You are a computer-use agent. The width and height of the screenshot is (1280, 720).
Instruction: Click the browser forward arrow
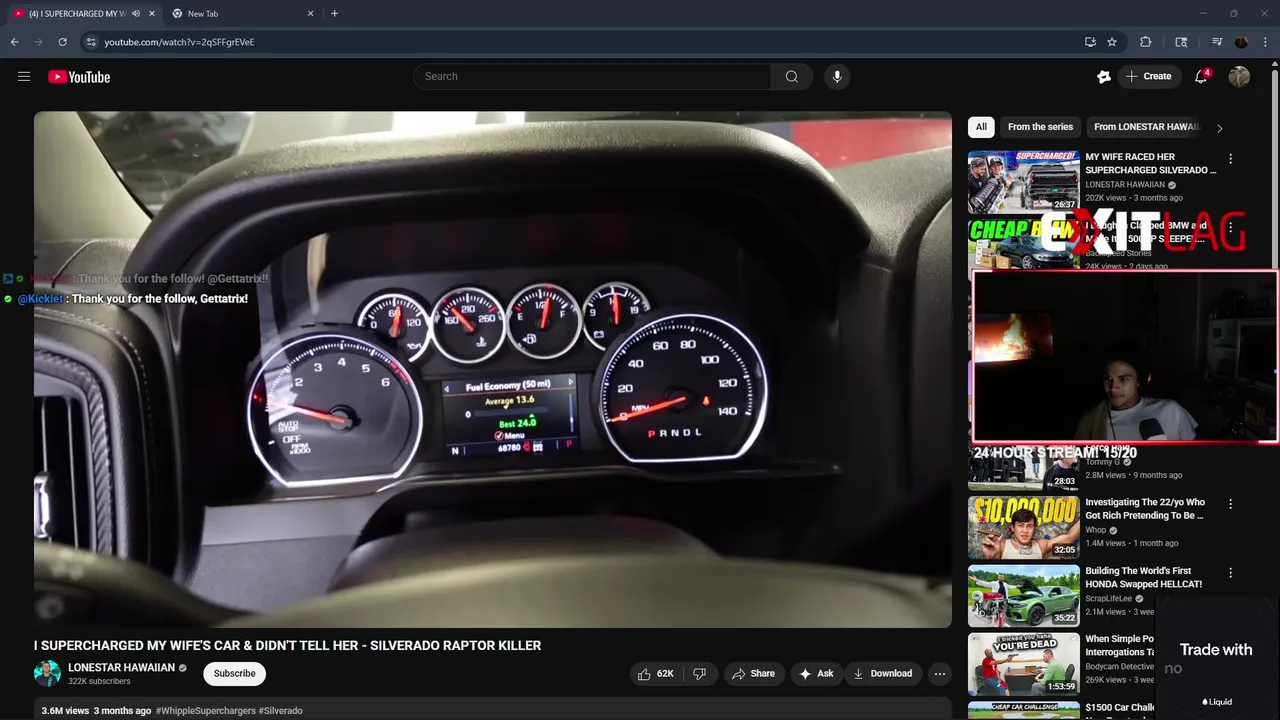pos(38,42)
